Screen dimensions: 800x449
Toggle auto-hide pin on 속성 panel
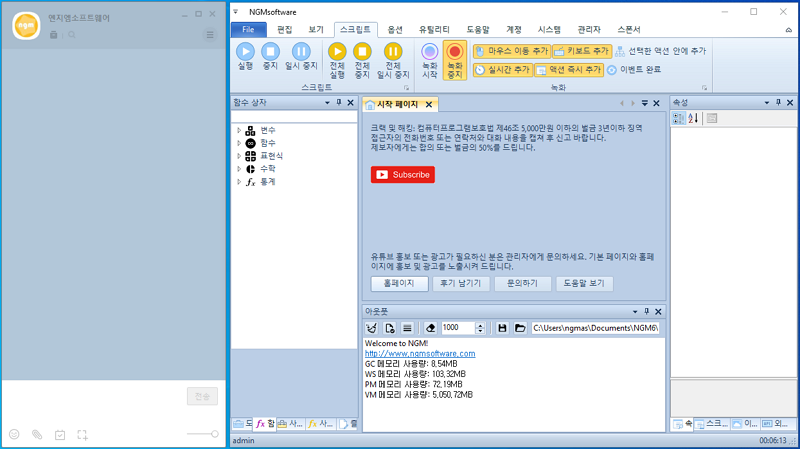(778, 103)
